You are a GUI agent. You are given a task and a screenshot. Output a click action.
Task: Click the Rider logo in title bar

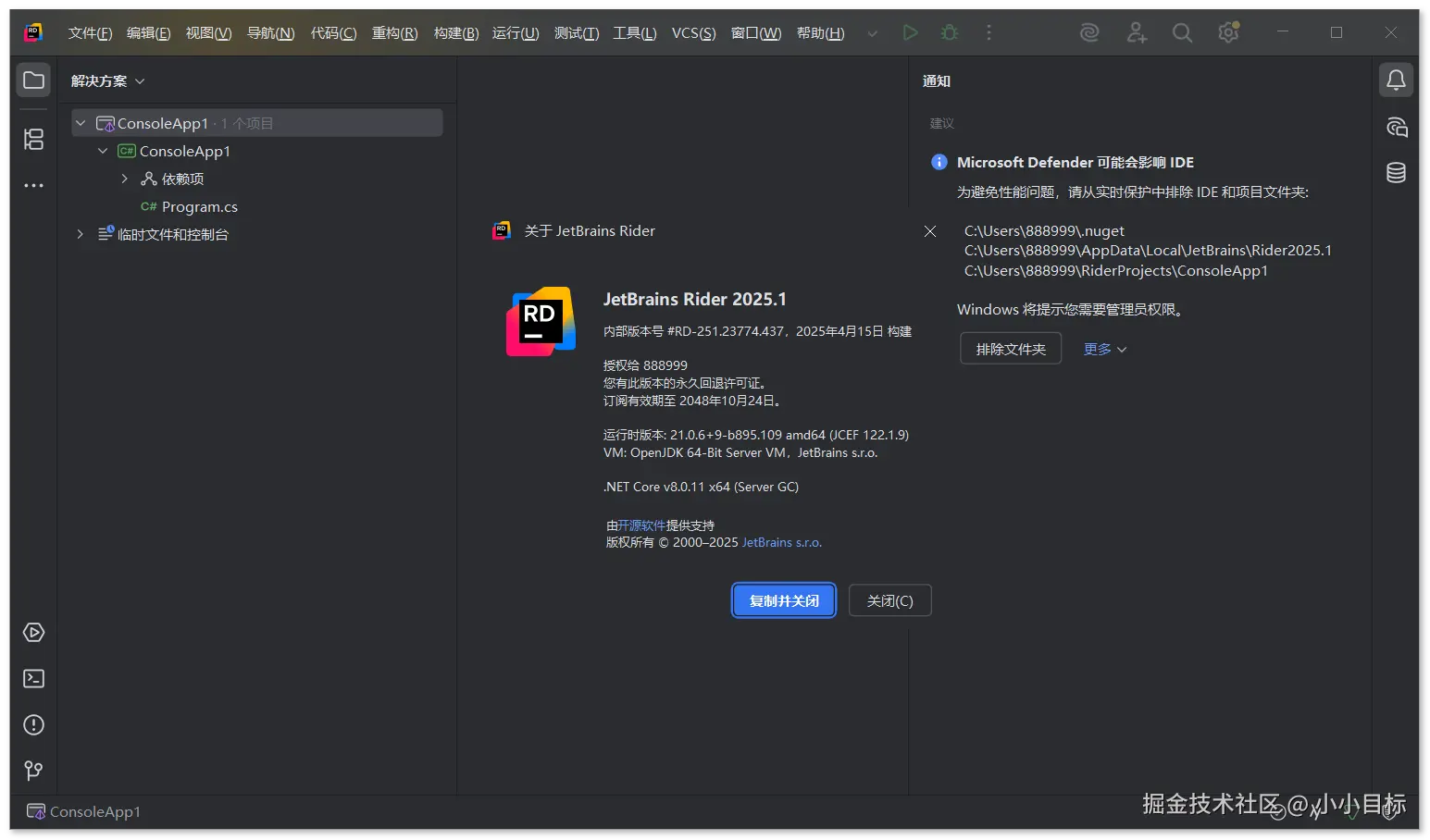(x=33, y=32)
